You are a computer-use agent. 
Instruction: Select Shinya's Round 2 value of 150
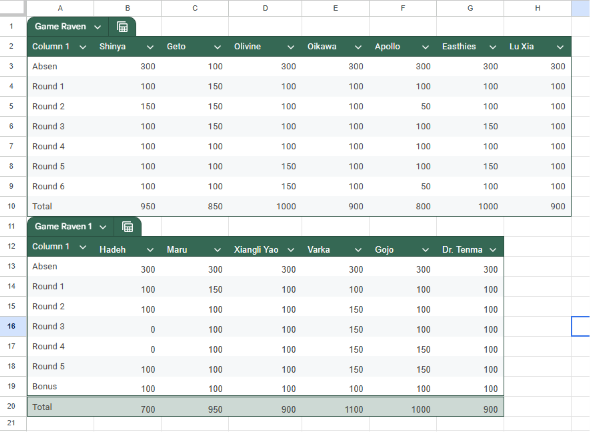pyautogui.click(x=128, y=106)
